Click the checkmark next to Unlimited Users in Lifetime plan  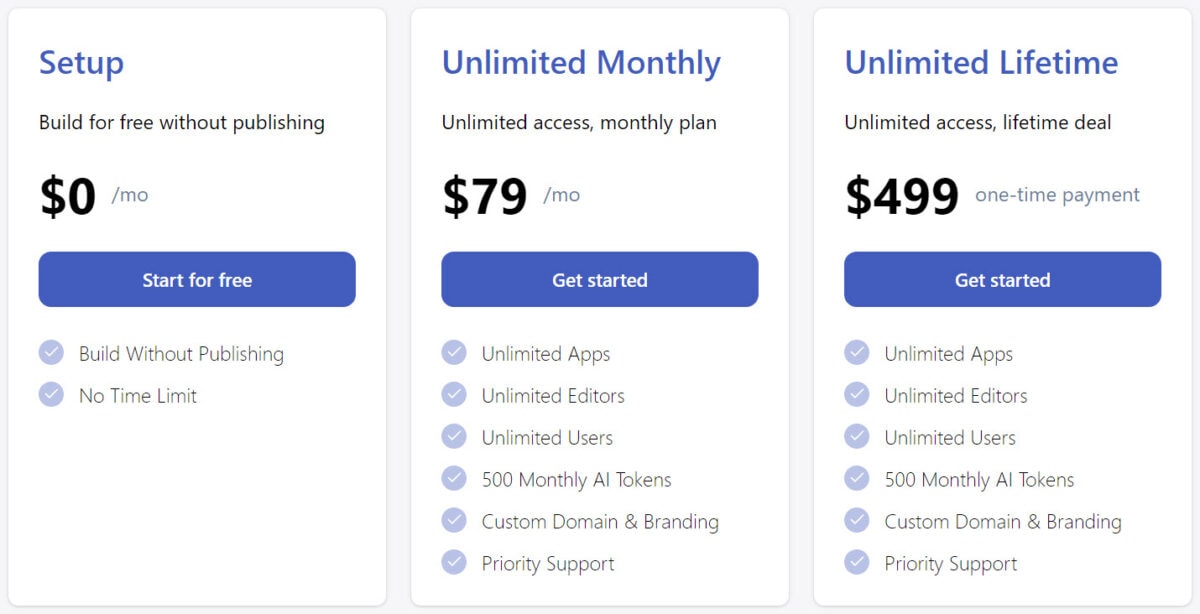pyautogui.click(x=857, y=437)
